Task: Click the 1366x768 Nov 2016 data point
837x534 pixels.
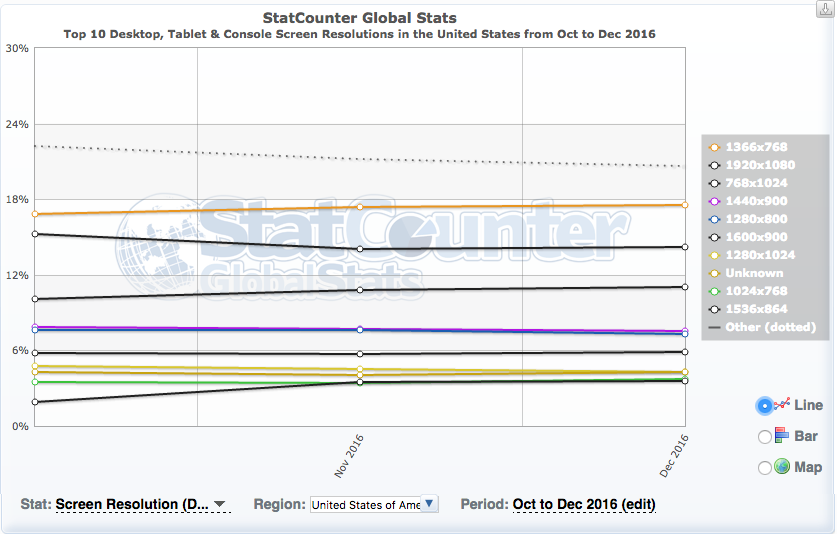Action: (x=360, y=207)
